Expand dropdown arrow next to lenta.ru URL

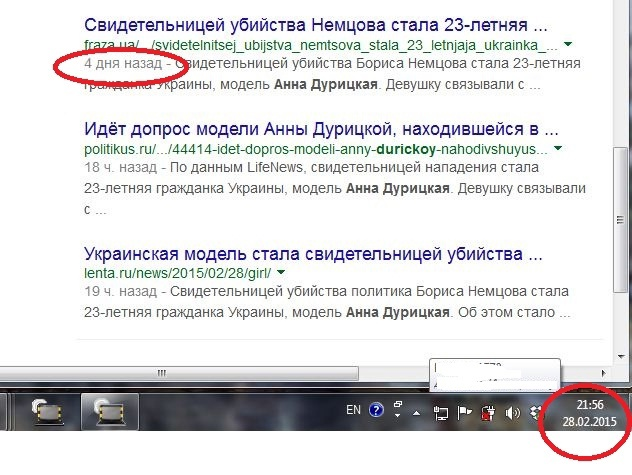pos(281,272)
